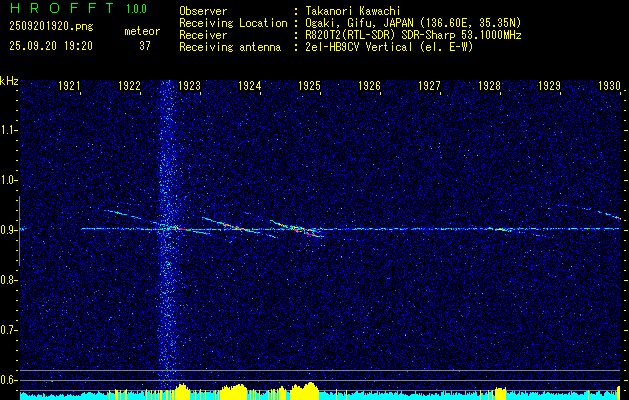Click frequency label 0.8
Screen dimensions: 629x400
click(7, 280)
